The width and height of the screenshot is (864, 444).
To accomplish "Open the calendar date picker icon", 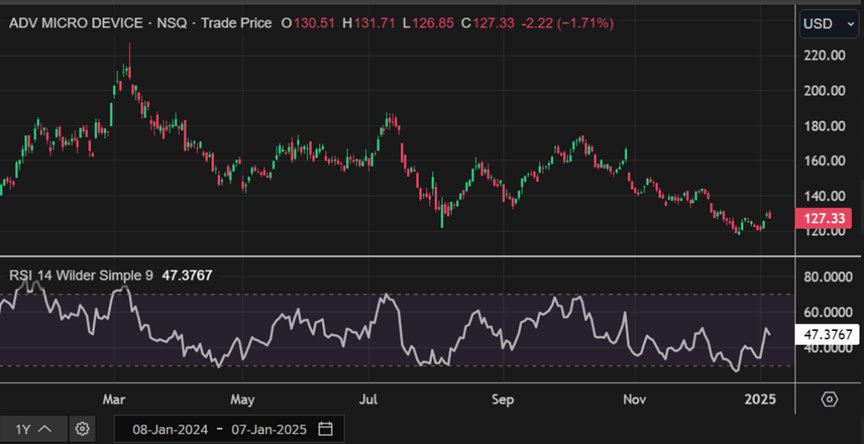I will pyautogui.click(x=326, y=429).
